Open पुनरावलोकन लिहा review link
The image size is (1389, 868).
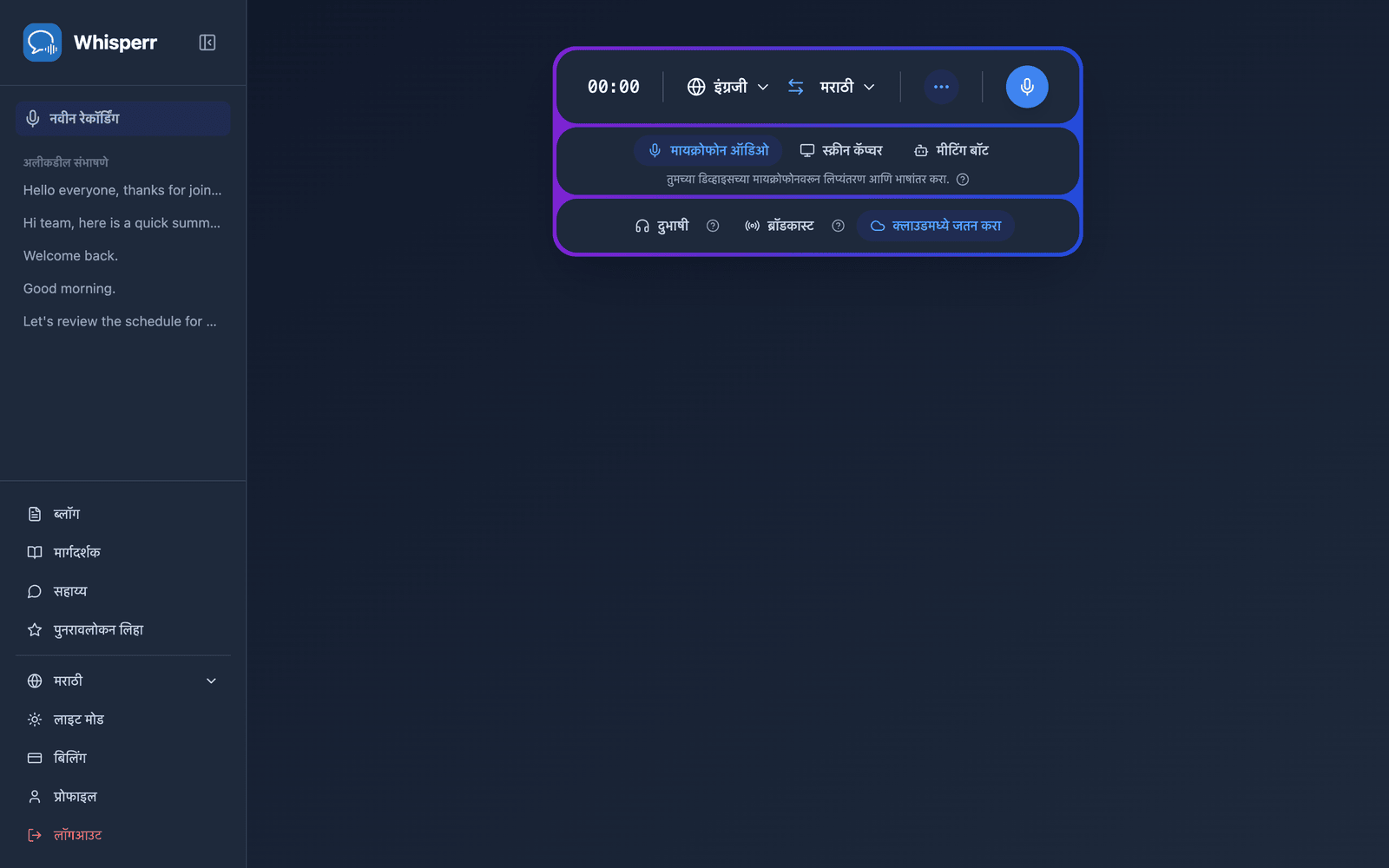(x=122, y=630)
